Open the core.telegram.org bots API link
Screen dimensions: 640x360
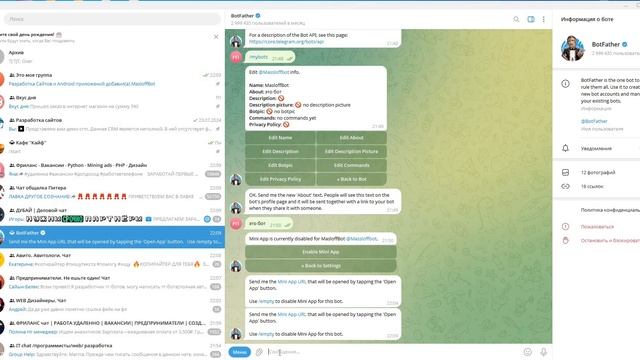[286, 42]
